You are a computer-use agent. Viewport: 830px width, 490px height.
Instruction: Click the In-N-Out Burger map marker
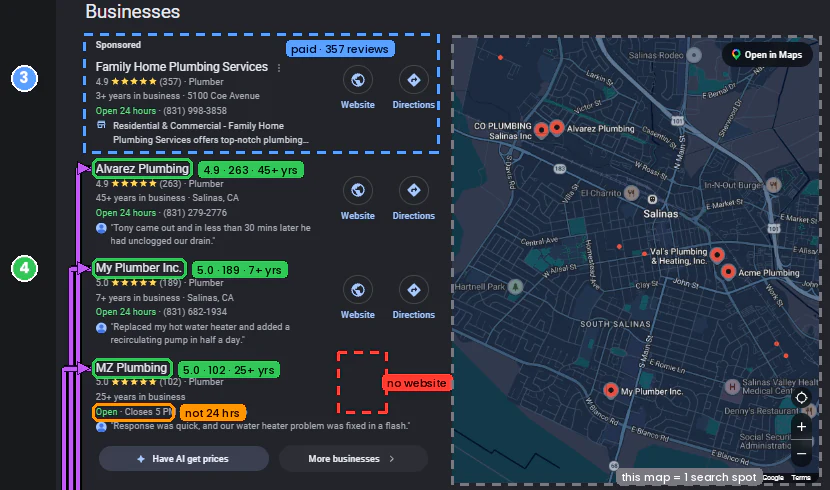click(773, 185)
